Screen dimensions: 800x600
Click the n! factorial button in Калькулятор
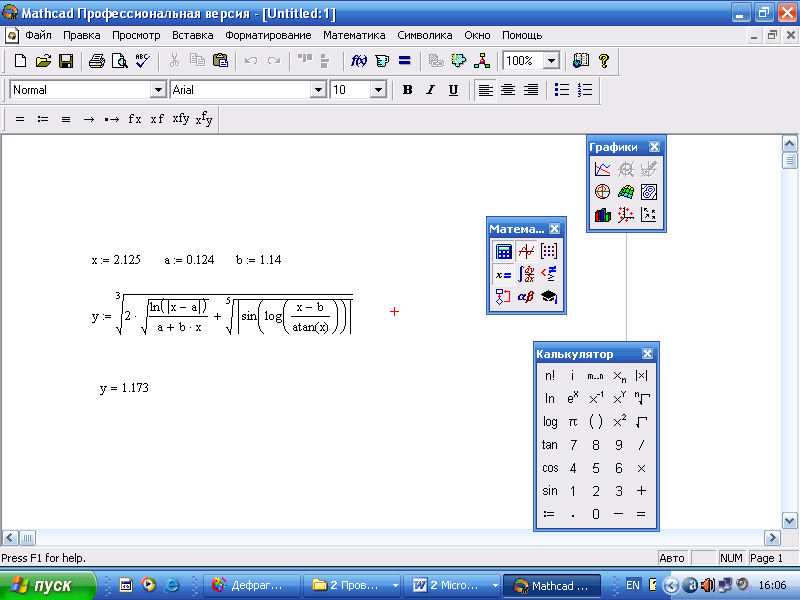click(549, 376)
